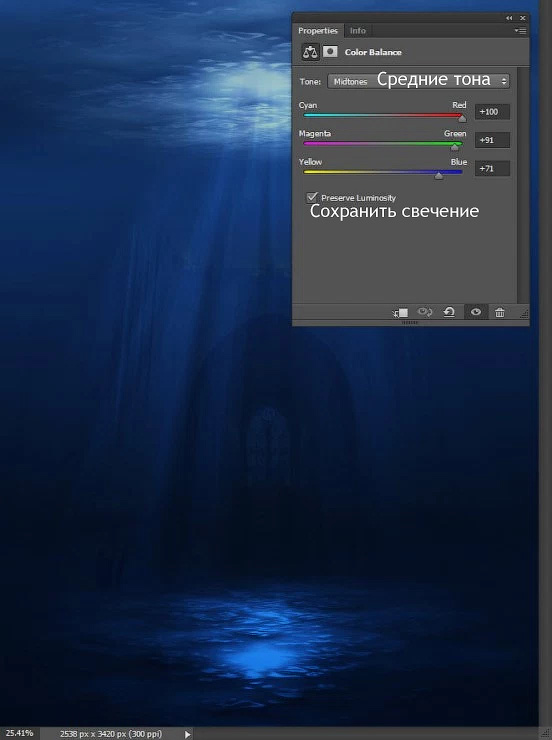The height and width of the screenshot is (740, 552).
Task: Close the Properties panel
Action: click(x=522, y=18)
